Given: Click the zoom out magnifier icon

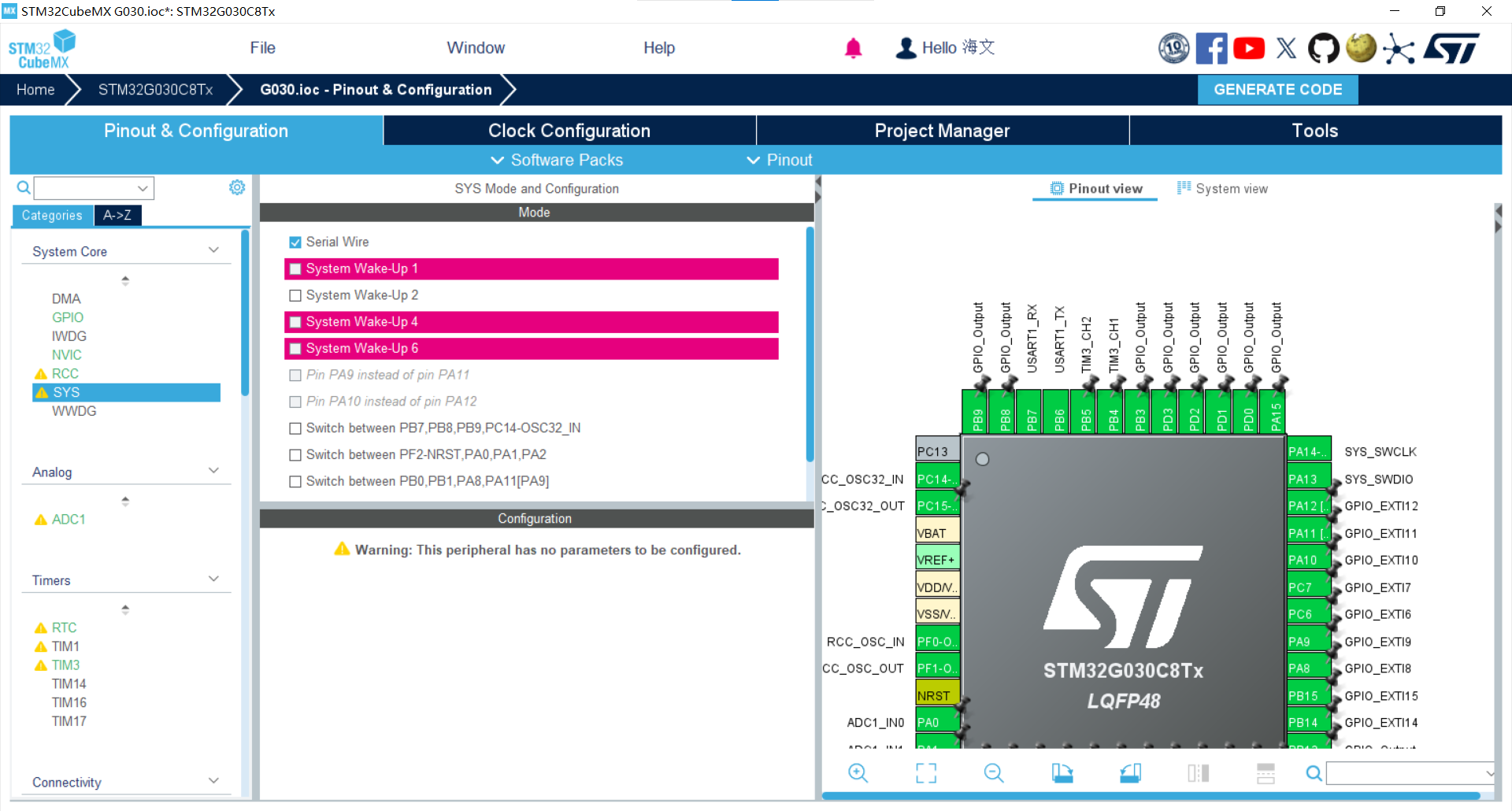Looking at the screenshot, I should (x=994, y=773).
